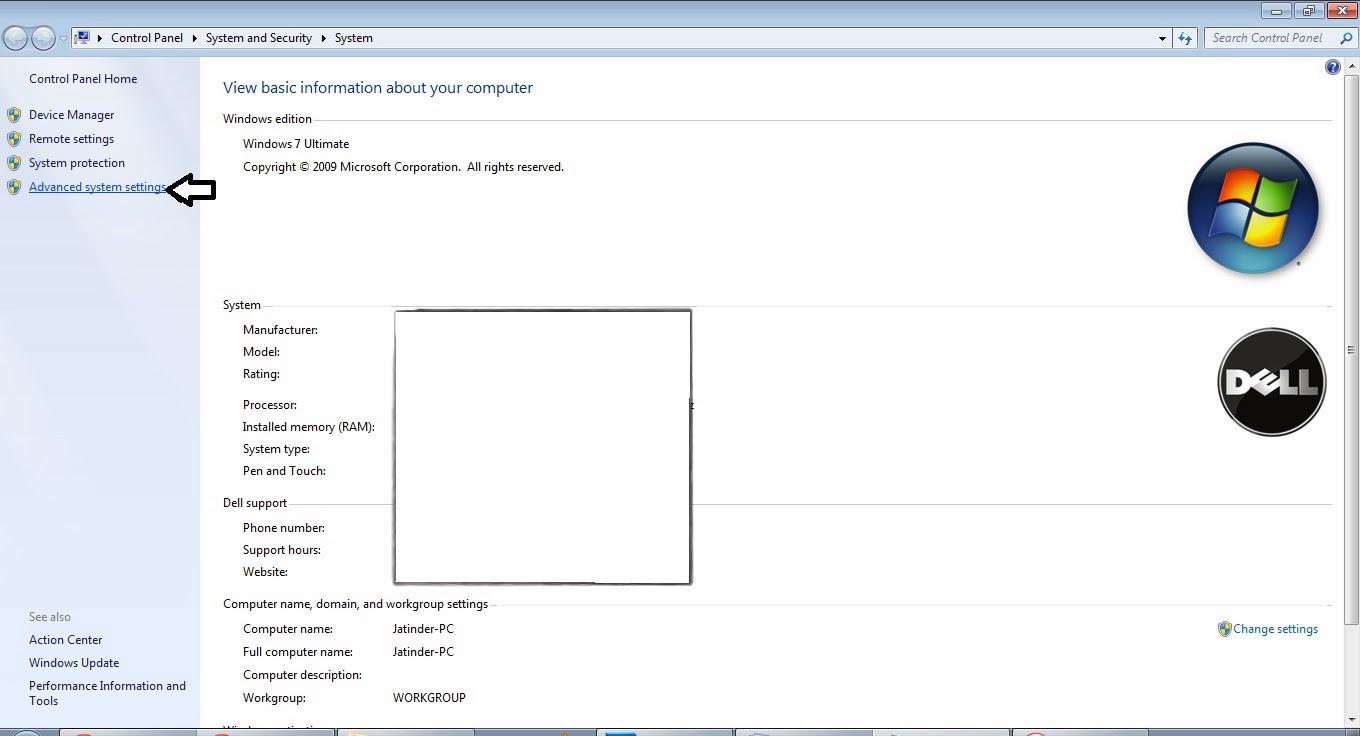This screenshot has height=736, width=1360.
Task: Click inside the Search Control Panel box
Action: click(x=1270, y=37)
